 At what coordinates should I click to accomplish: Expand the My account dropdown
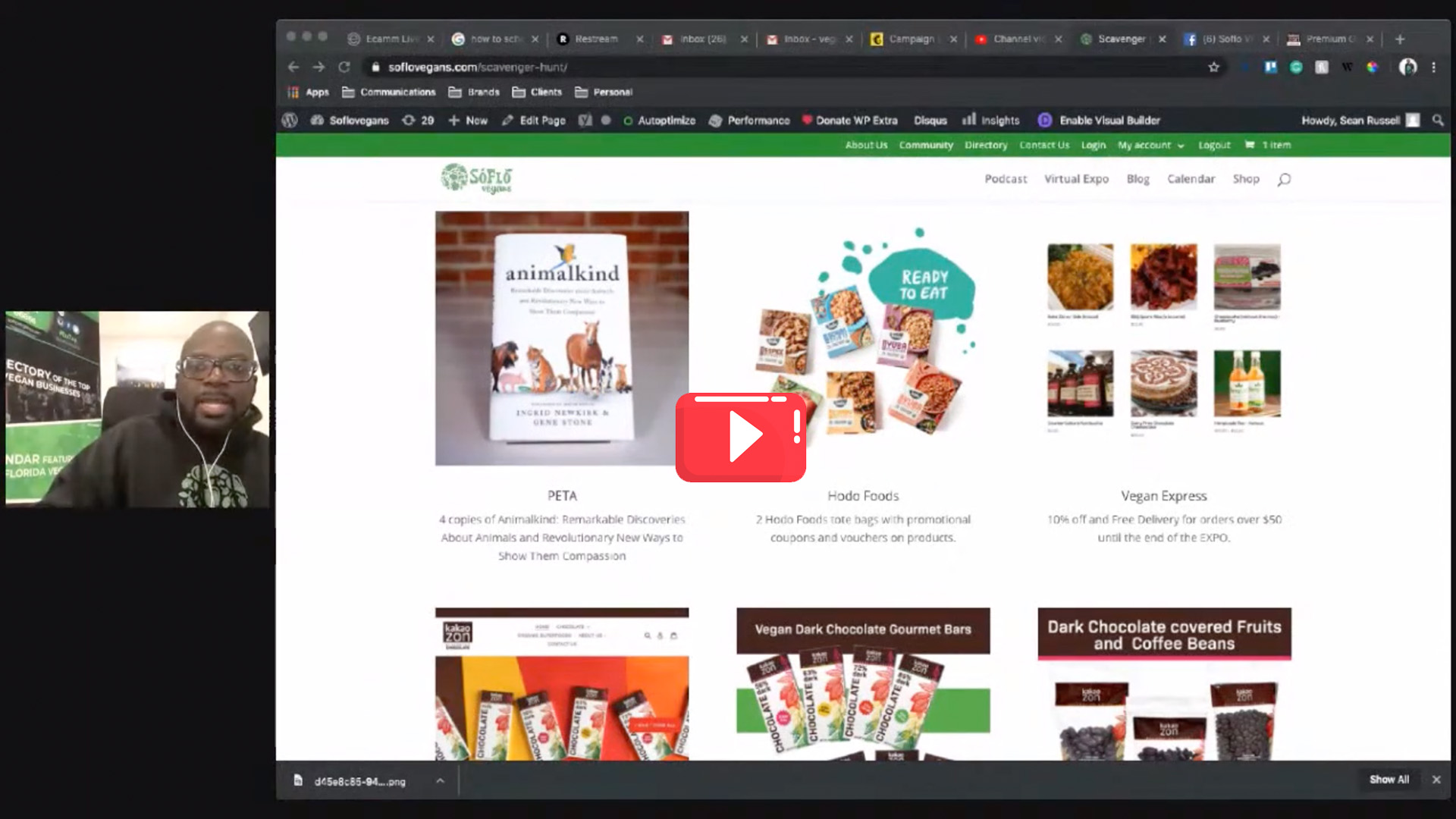1150,145
